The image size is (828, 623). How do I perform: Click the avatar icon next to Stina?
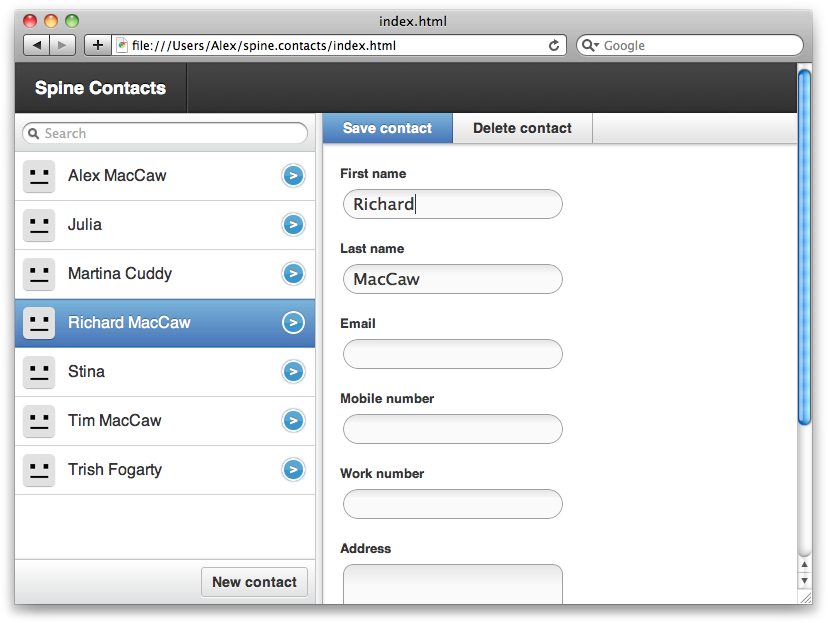pyautogui.click(x=38, y=371)
